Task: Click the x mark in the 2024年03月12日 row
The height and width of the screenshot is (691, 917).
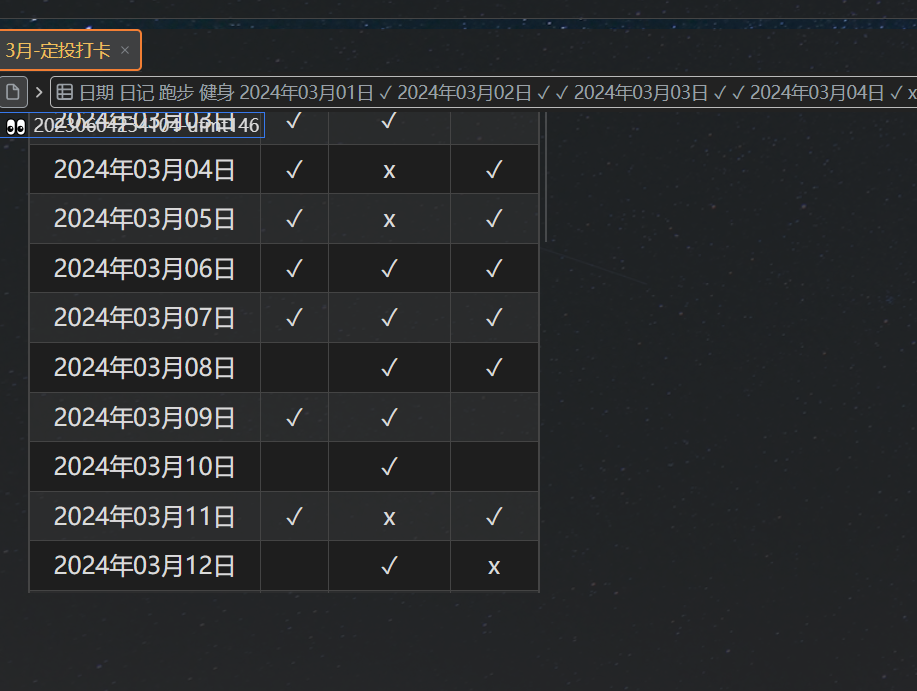Action: click(x=493, y=566)
